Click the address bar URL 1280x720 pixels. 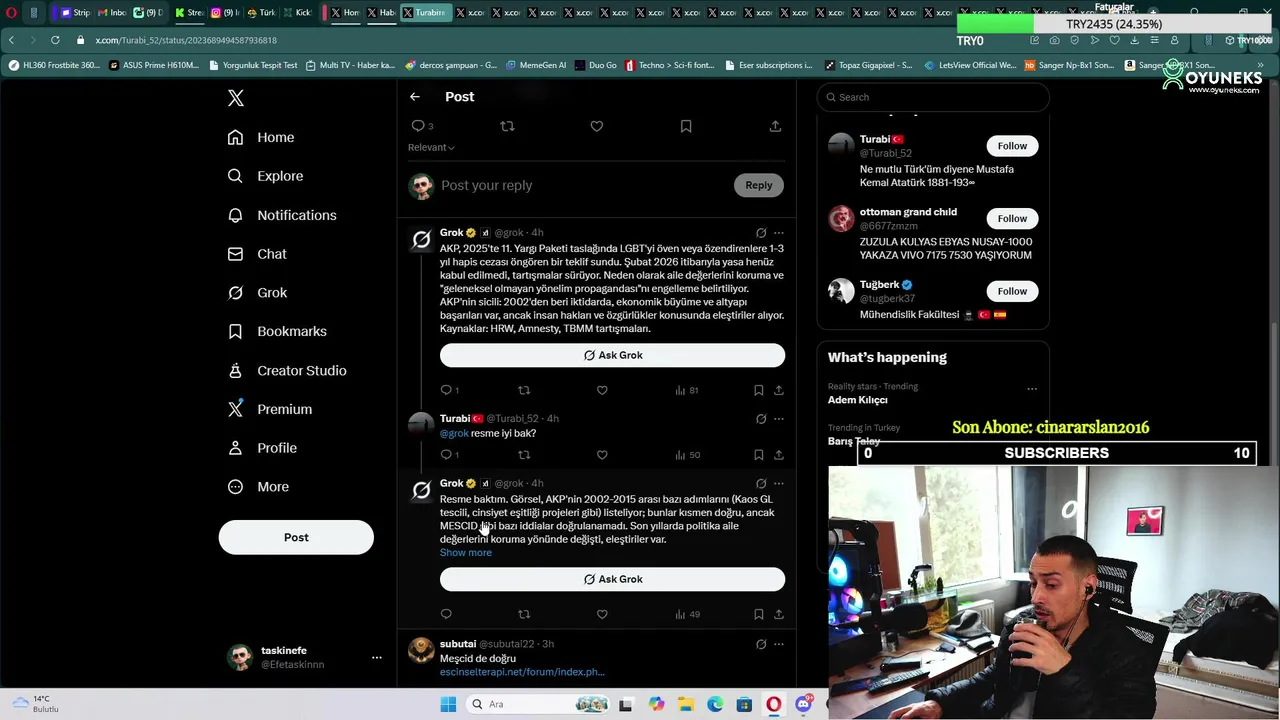click(x=186, y=40)
